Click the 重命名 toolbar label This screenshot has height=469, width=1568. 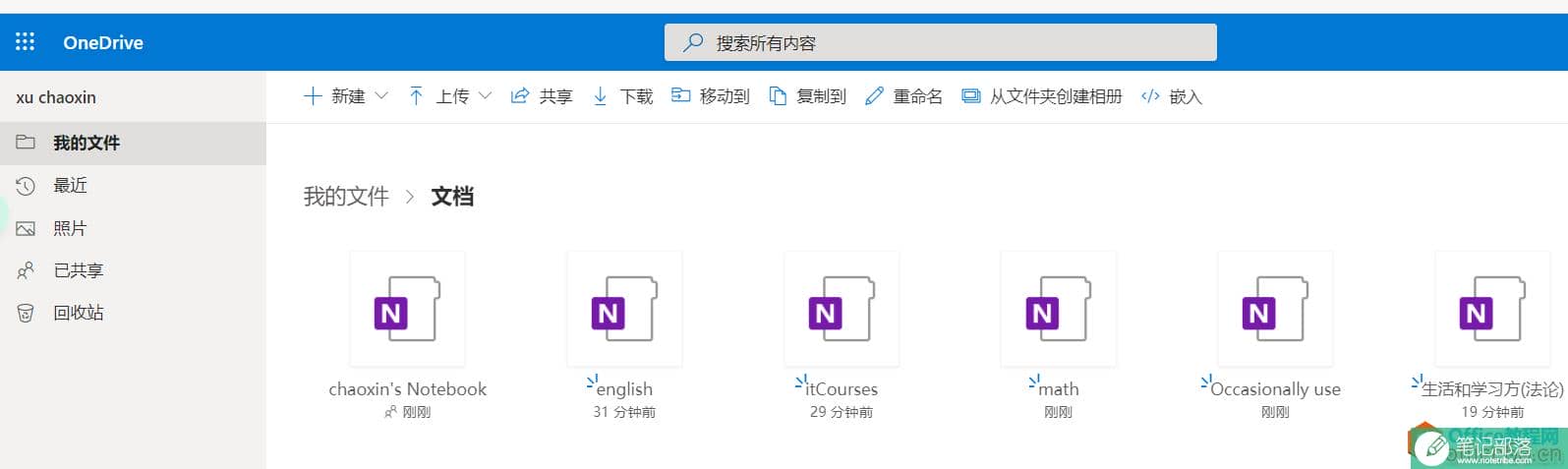(918, 96)
